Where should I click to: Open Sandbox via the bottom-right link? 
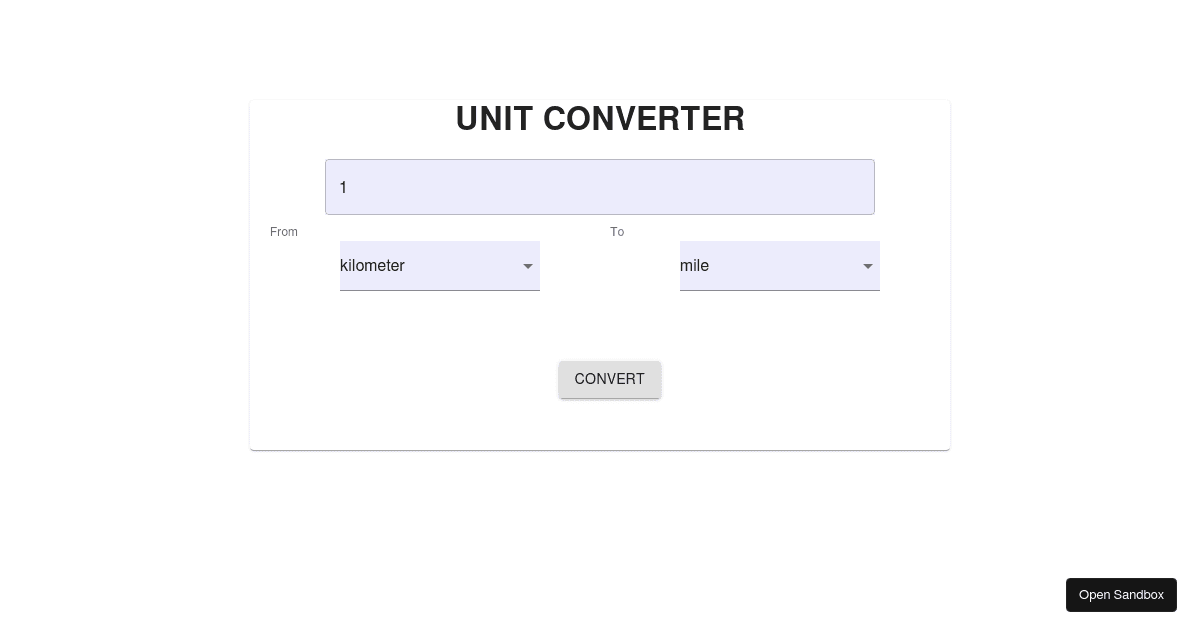point(1121,595)
